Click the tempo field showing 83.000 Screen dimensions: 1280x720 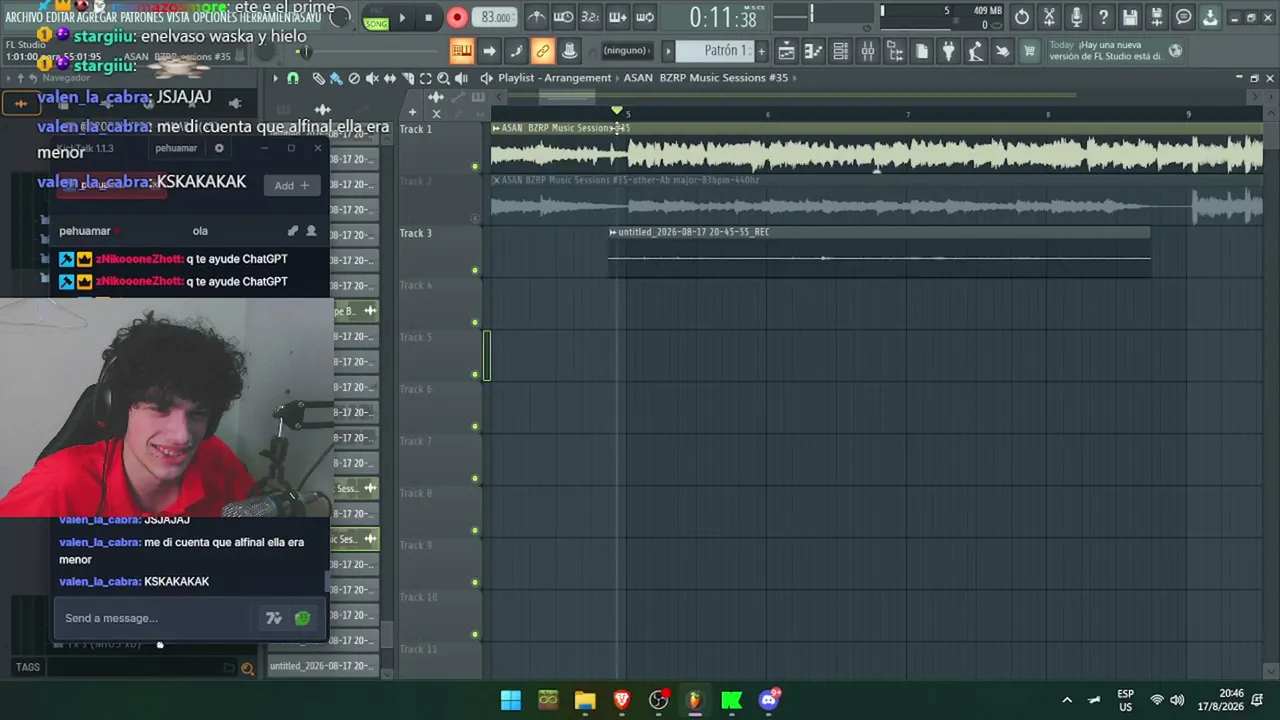[x=496, y=17]
